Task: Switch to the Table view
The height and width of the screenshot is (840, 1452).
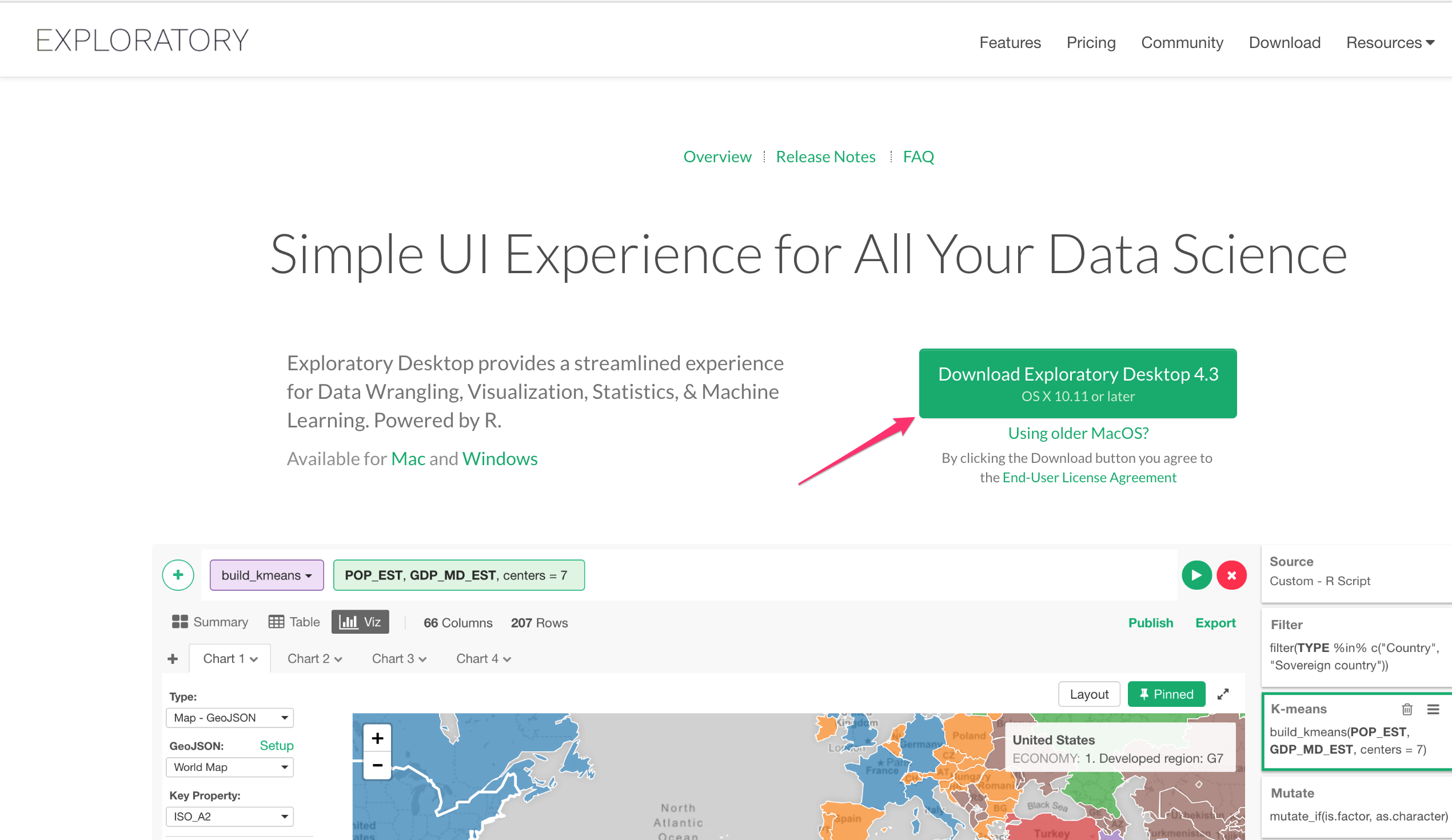Action: pos(294,622)
